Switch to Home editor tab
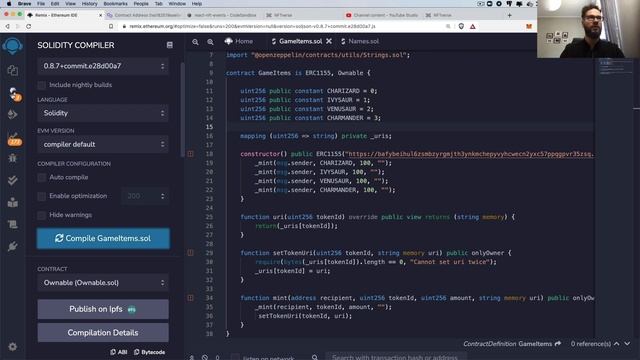The height and width of the screenshot is (360, 640). [x=239, y=41]
